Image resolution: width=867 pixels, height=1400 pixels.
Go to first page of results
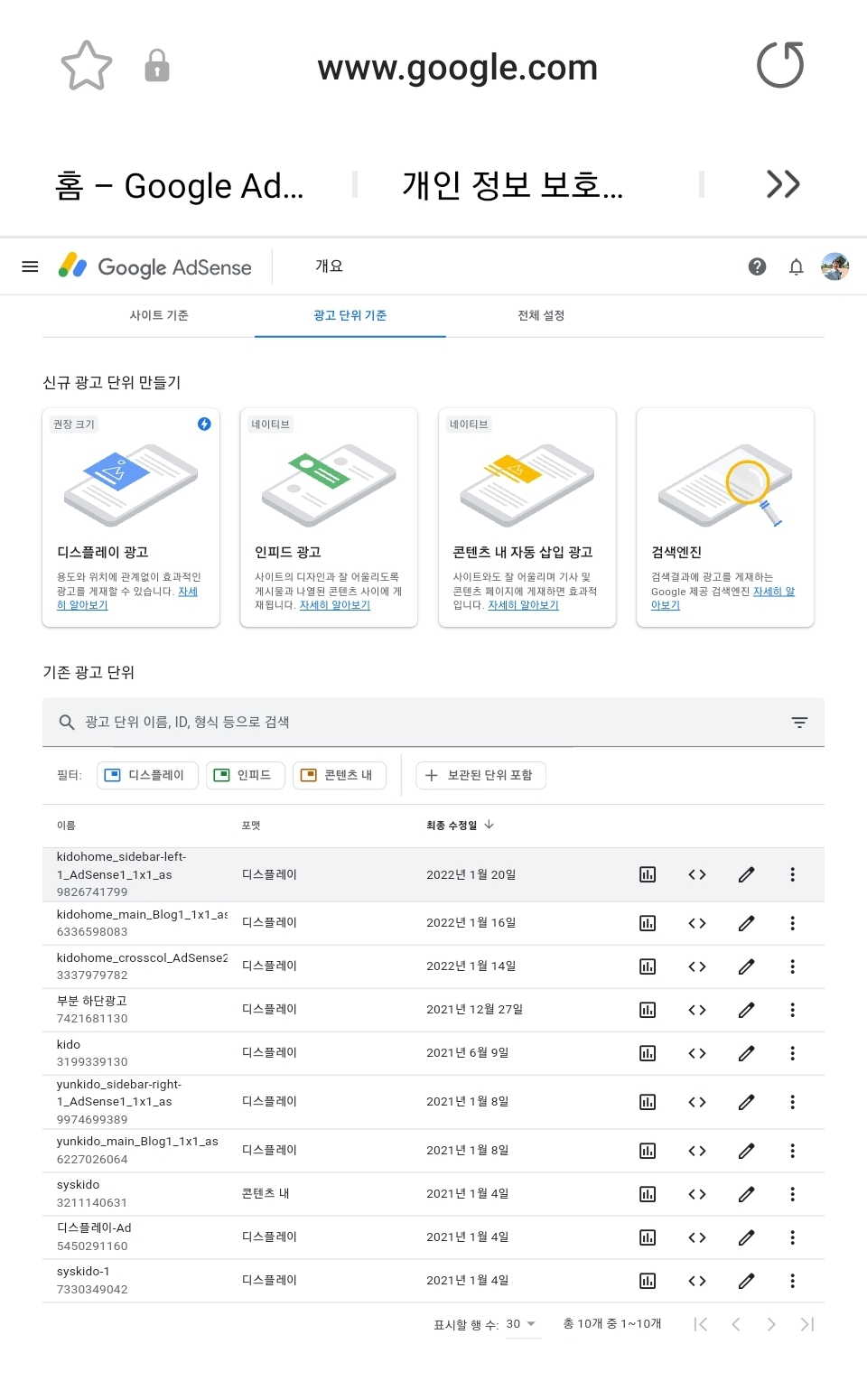pos(700,1324)
